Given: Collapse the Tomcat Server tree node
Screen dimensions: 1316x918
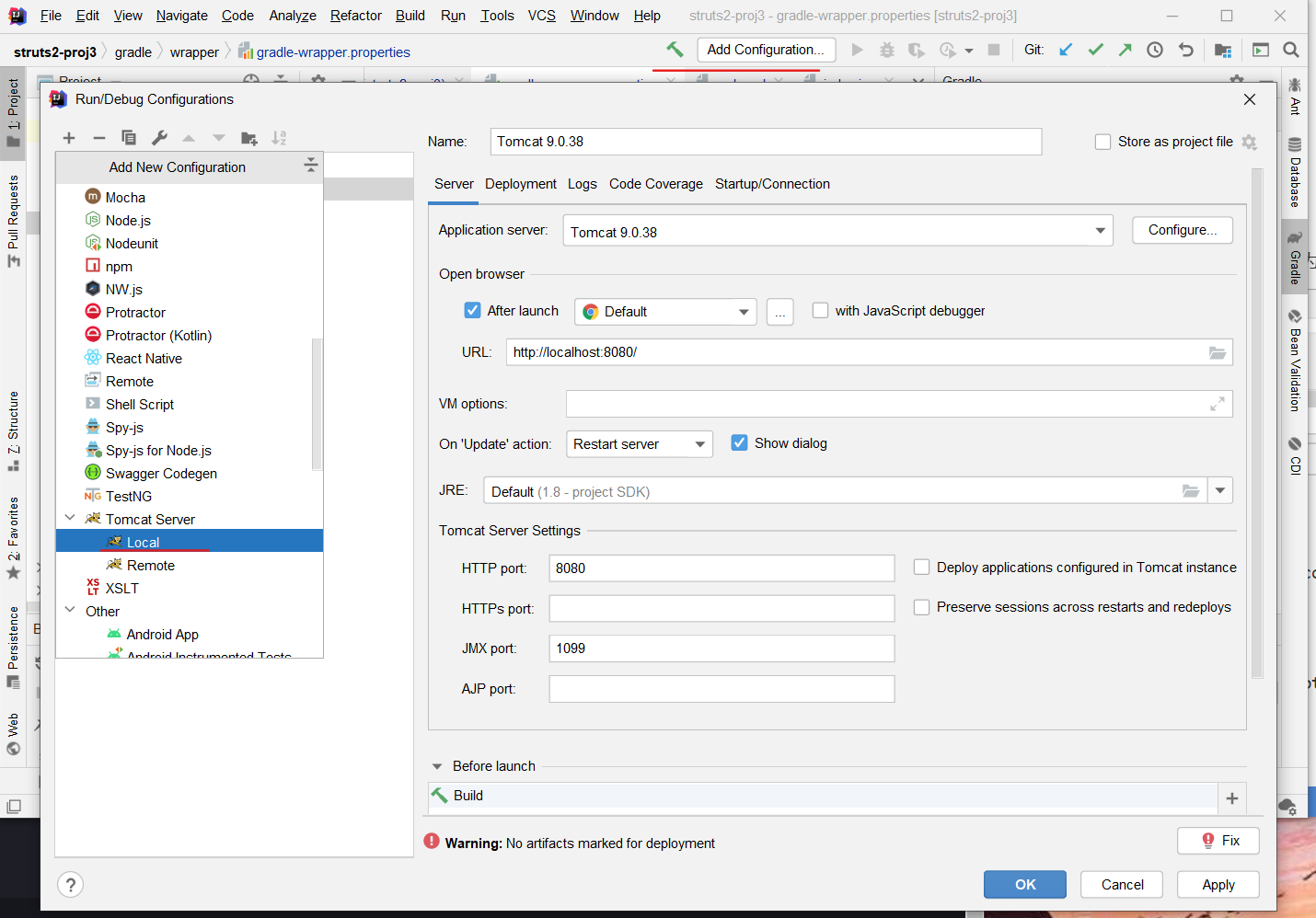Looking at the screenshot, I should coord(70,519).
